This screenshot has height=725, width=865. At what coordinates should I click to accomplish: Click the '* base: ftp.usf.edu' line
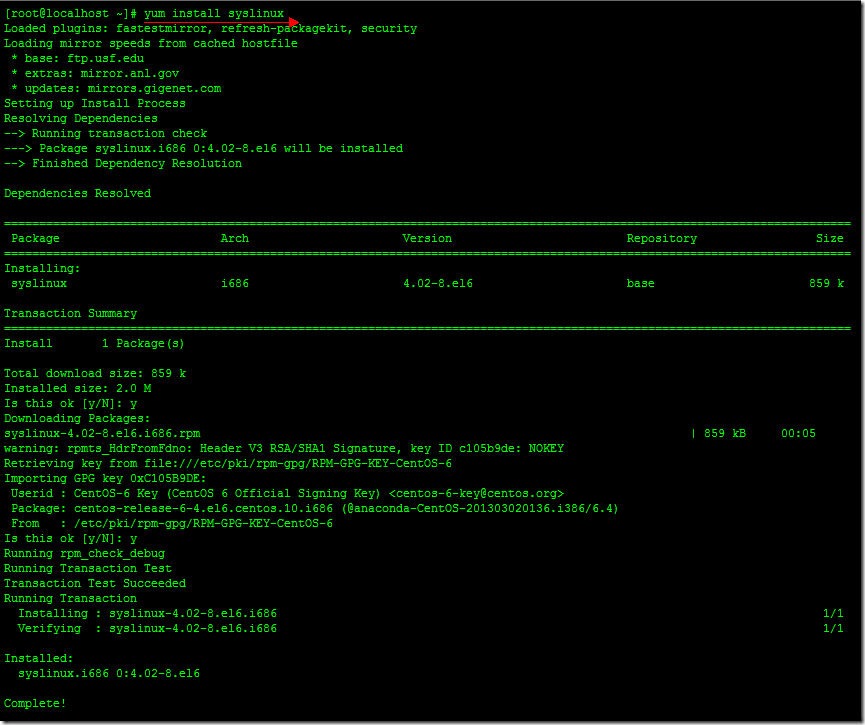(77, 58)
